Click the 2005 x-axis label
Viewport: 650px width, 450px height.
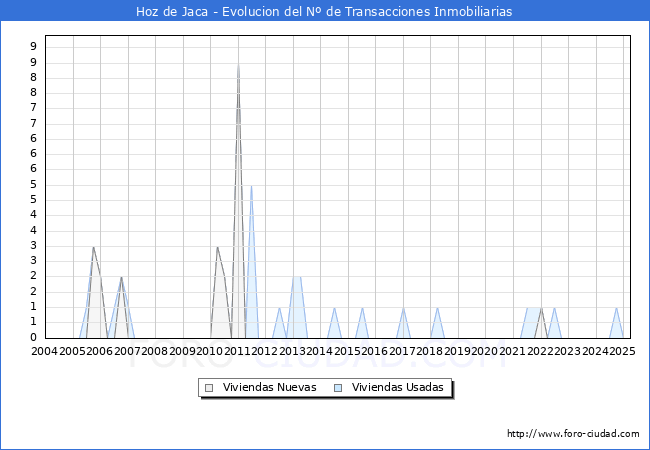[x=72, y=351]
